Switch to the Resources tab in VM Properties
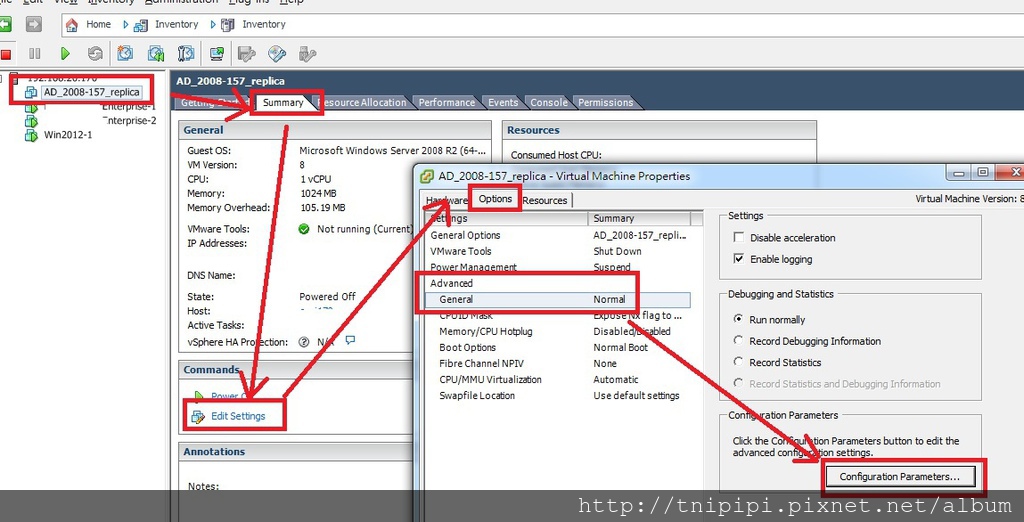This screenshot has width=1024, height=522. (x=545, y=201)
